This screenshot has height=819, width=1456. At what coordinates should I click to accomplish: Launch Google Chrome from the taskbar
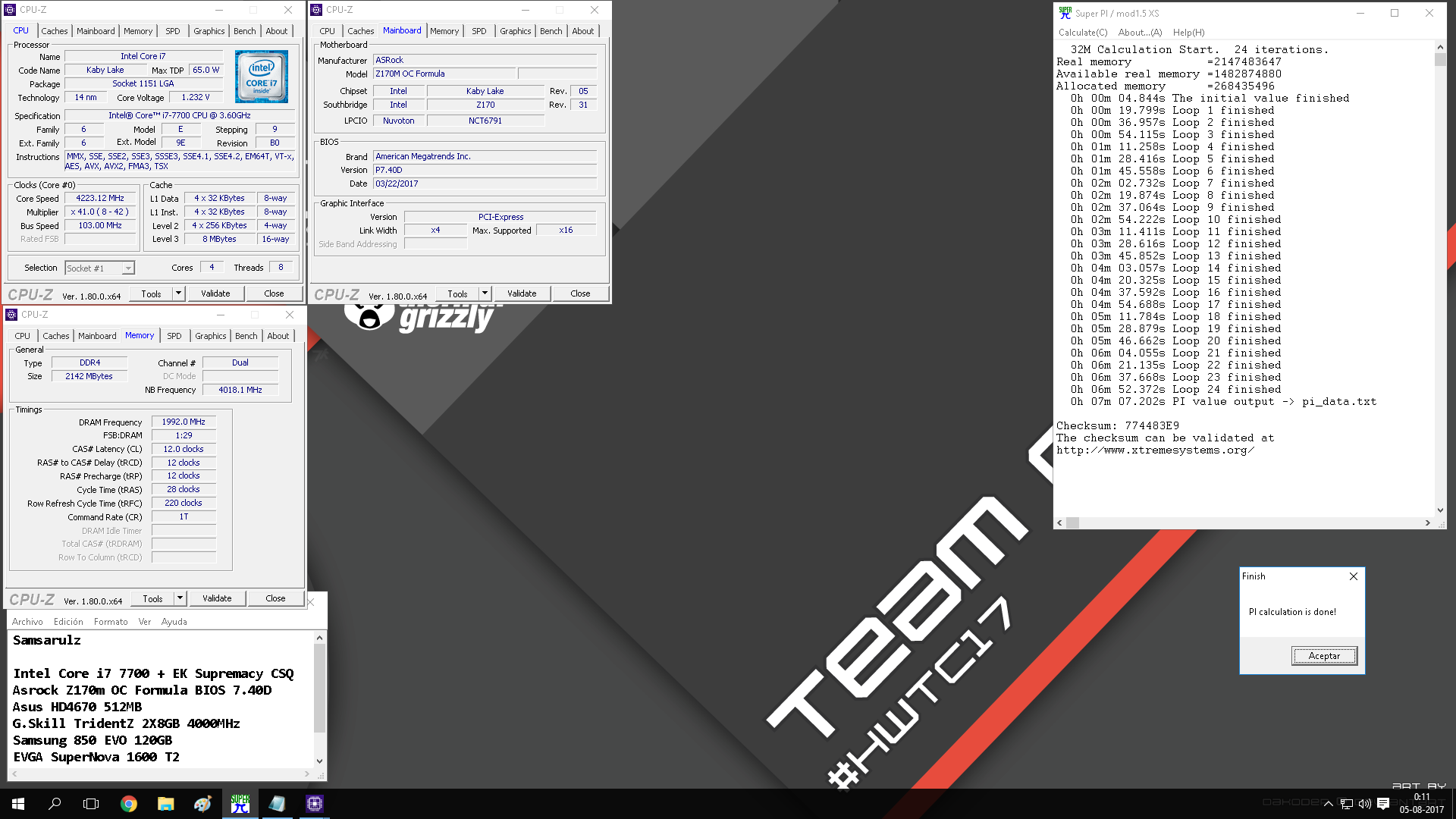point(129,804)
